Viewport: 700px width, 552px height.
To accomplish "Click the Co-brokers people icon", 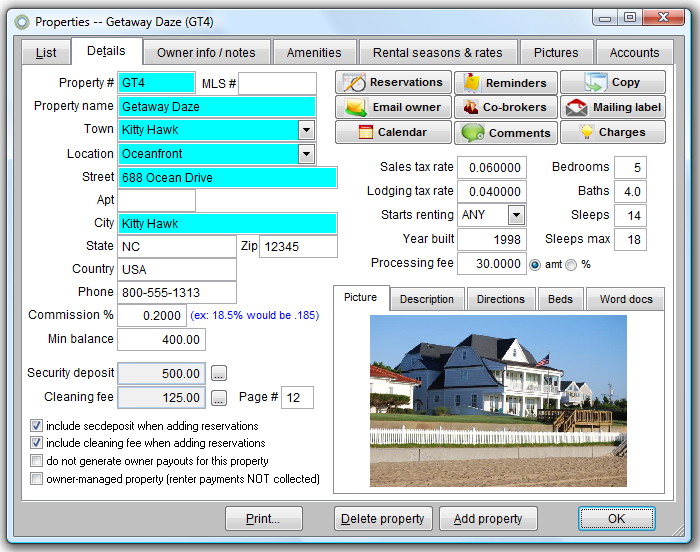I will 470,107.
